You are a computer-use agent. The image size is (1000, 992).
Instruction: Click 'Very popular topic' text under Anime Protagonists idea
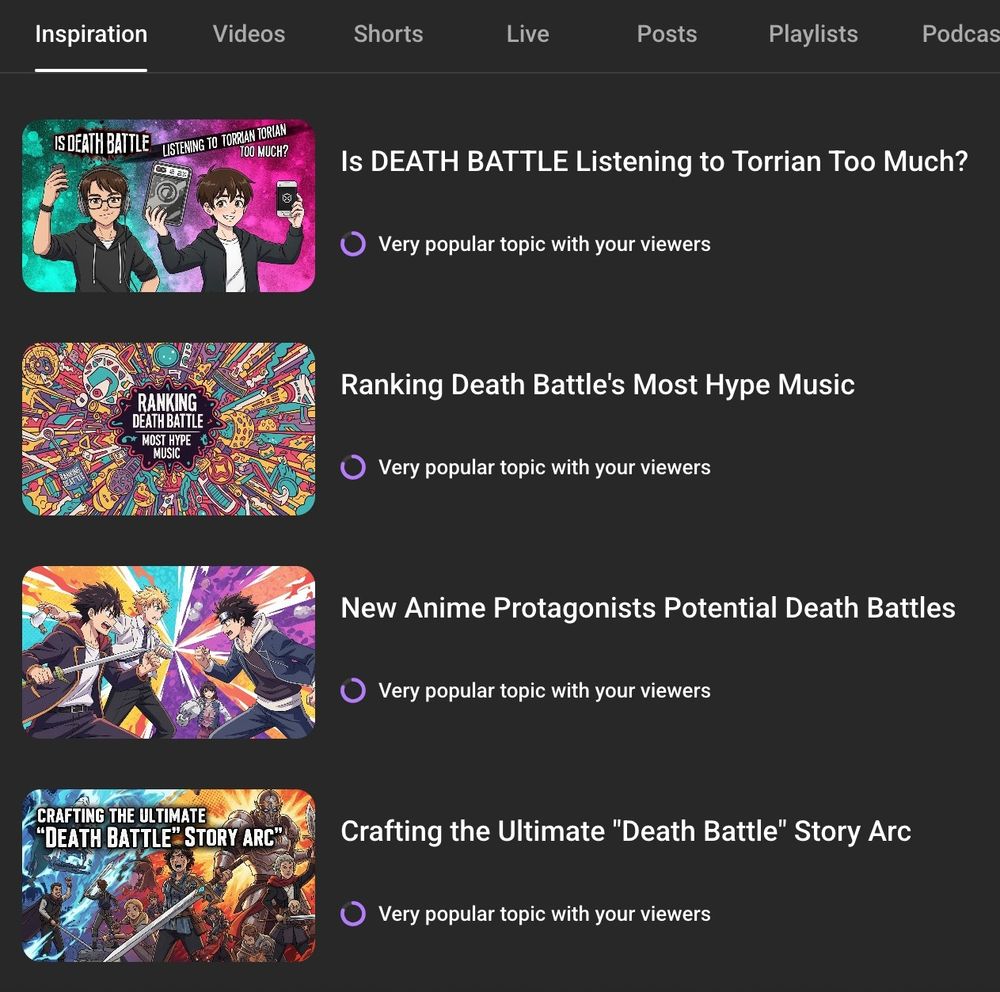(544, 691)
